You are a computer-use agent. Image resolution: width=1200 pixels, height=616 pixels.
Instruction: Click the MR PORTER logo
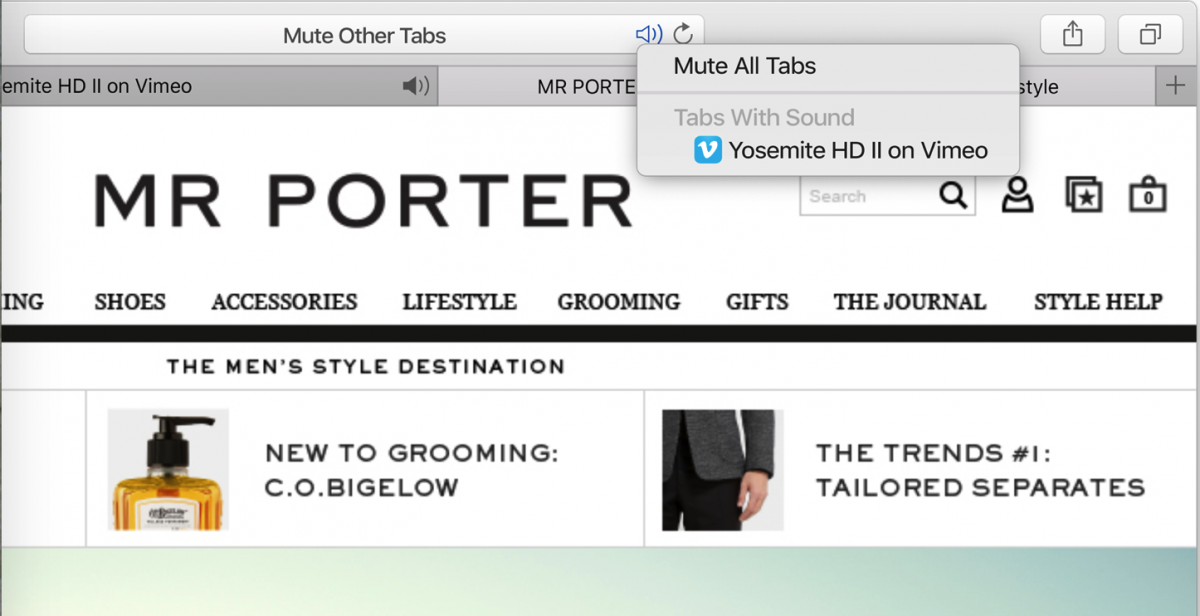coord(364,200)
